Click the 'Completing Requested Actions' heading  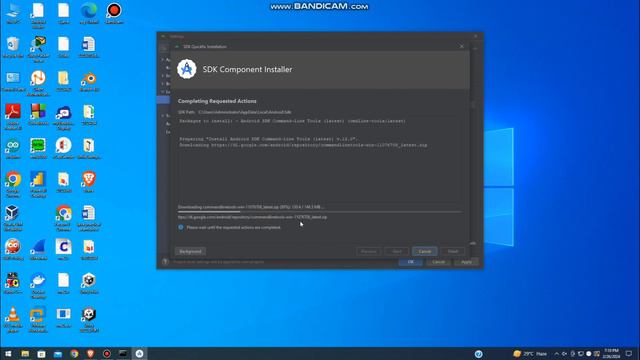[x=217, y=101]
